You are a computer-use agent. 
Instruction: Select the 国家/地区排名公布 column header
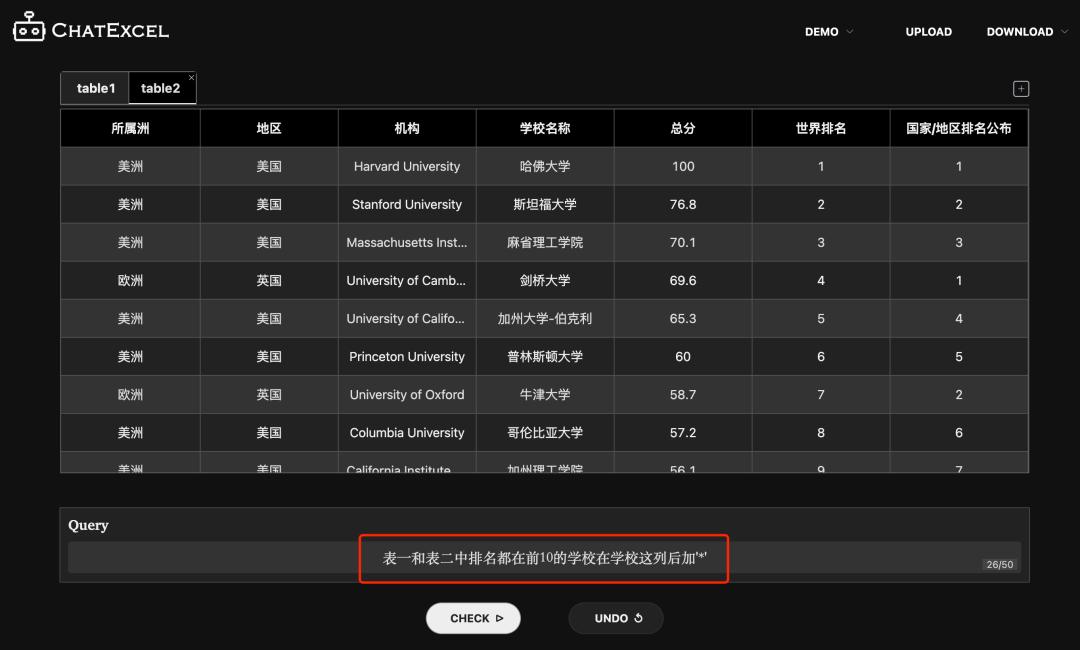pos(959,128)
